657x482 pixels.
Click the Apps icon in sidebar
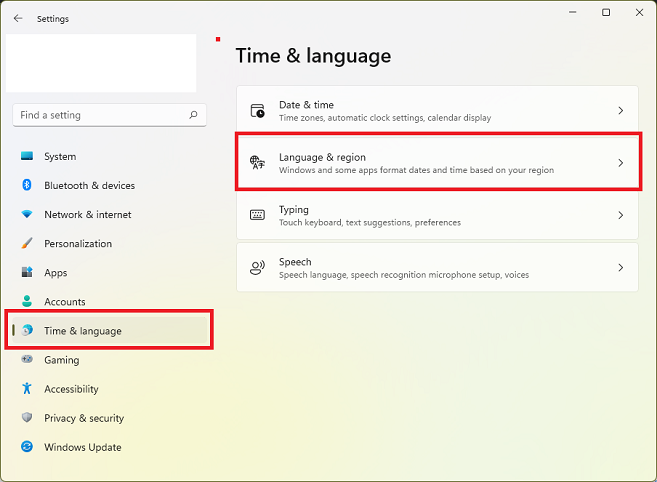(27, 272)
